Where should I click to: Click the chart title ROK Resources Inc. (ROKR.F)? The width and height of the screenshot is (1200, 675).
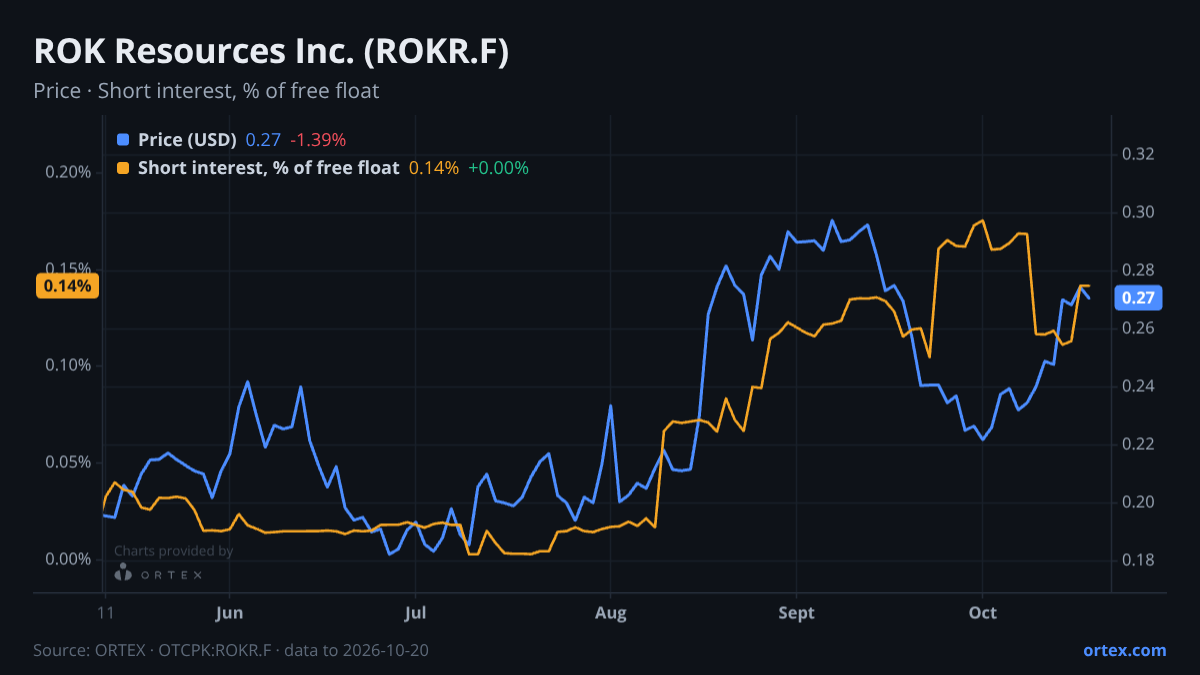[x=271, y=52]
